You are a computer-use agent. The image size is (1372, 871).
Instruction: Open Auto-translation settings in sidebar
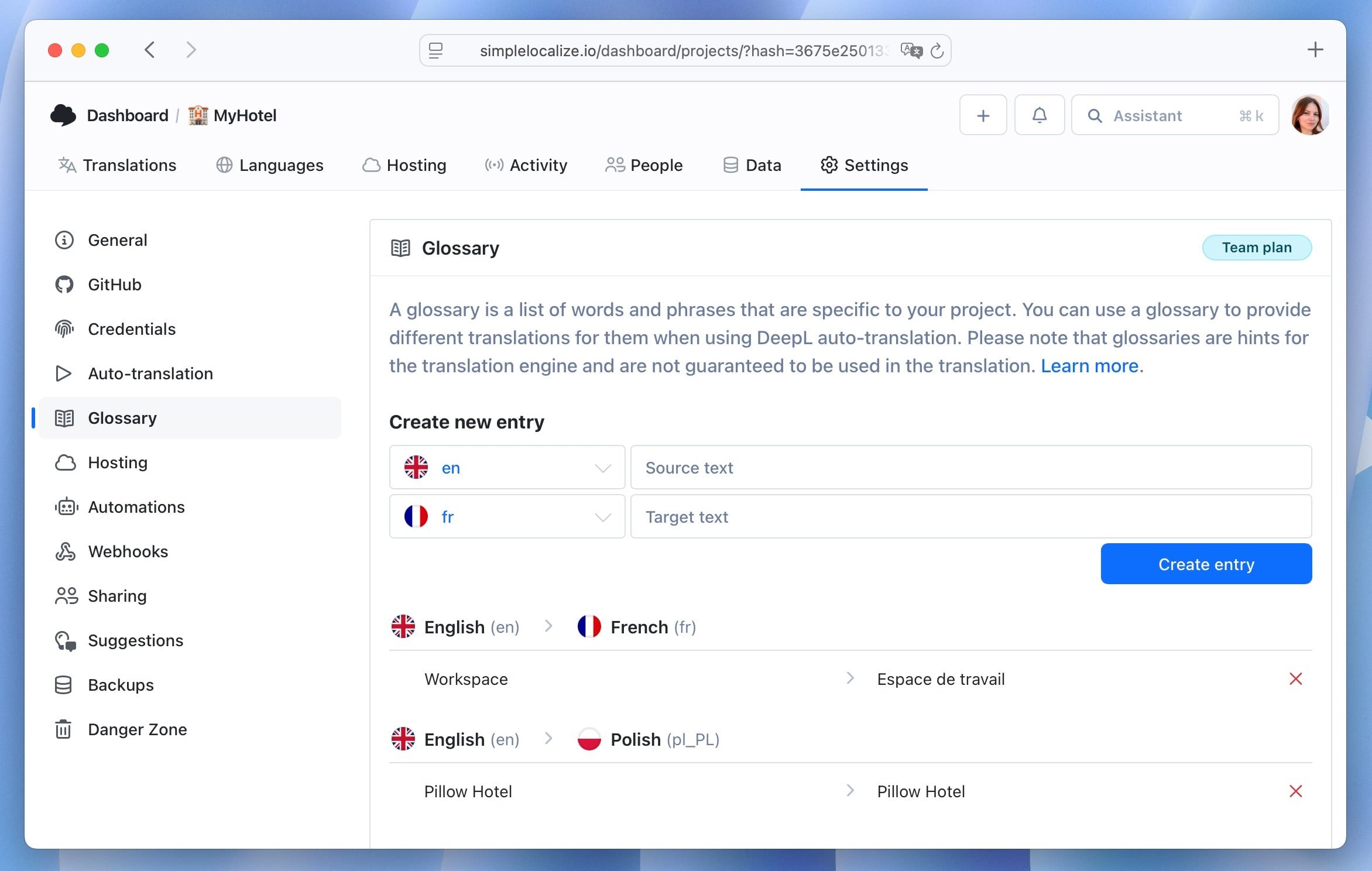[150, 373]
